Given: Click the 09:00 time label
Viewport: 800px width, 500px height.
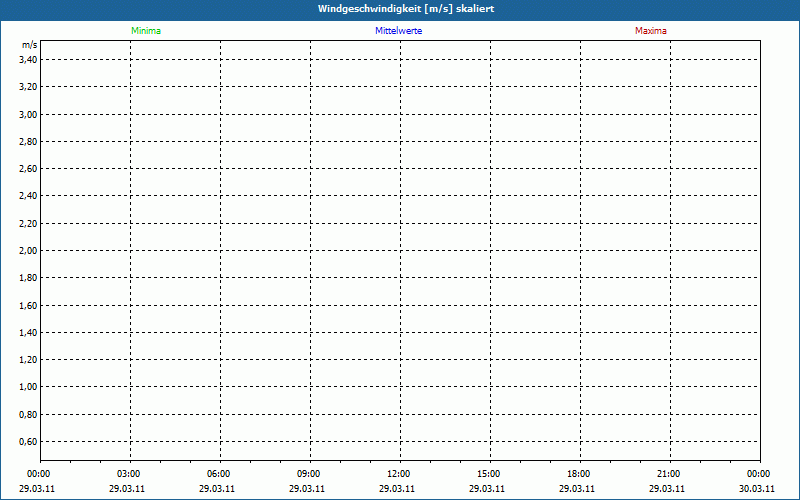Looking at the screenshot, I should pyautogui.click(x=309, y=474).
